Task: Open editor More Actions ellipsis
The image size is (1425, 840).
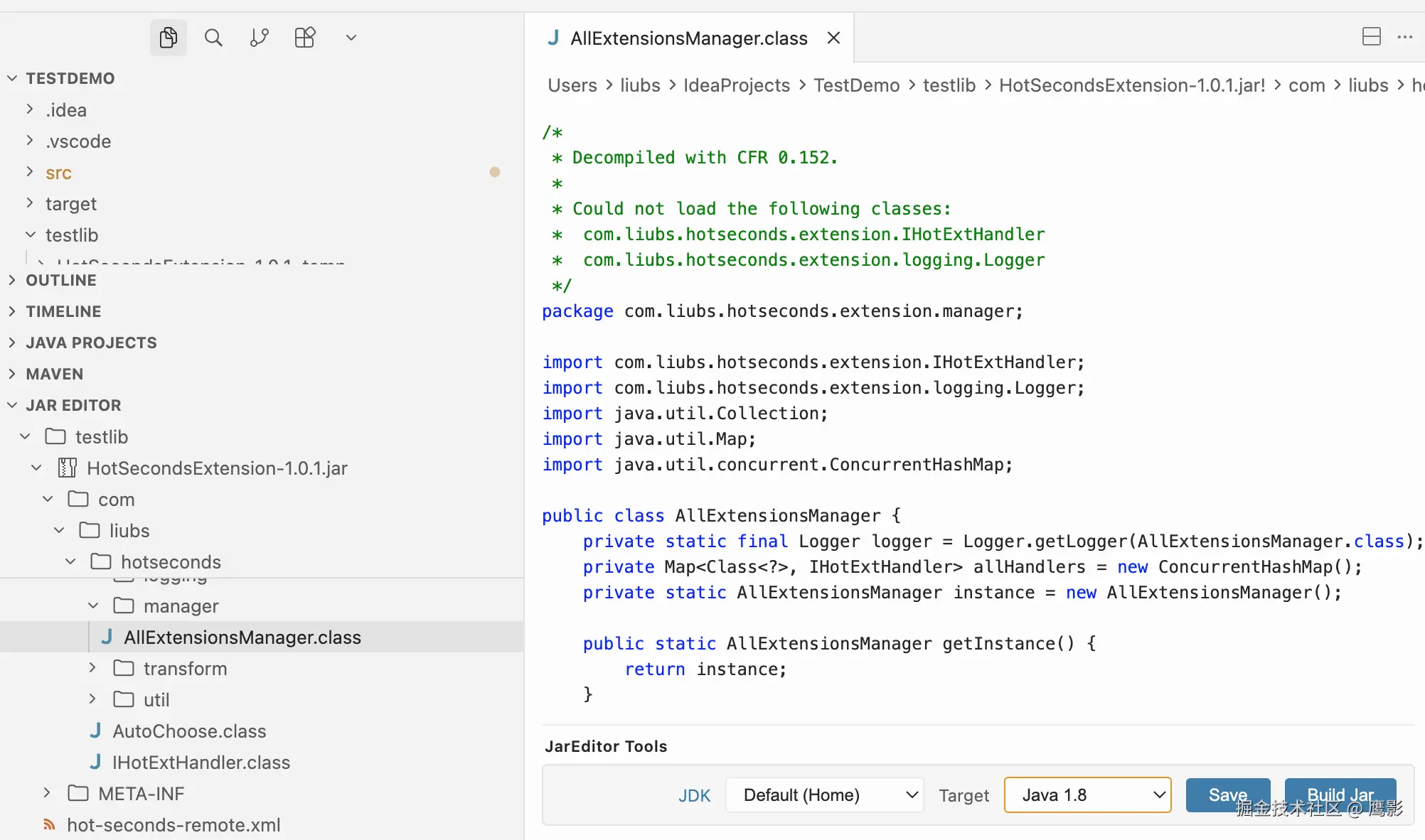Action: 1405,37
